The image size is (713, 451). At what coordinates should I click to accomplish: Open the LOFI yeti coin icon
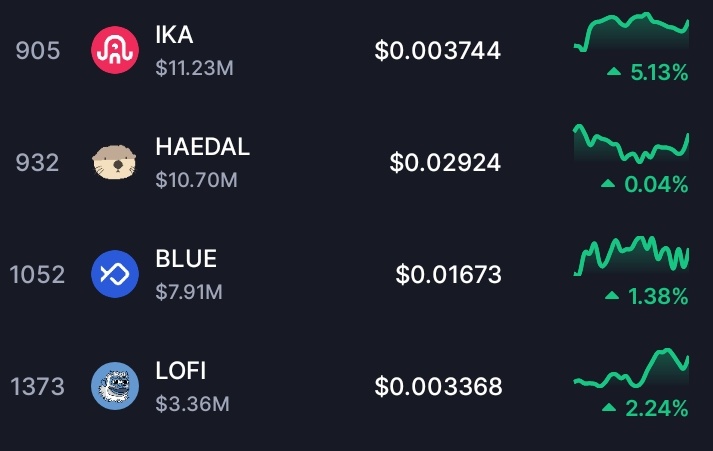tap(114, 386)
